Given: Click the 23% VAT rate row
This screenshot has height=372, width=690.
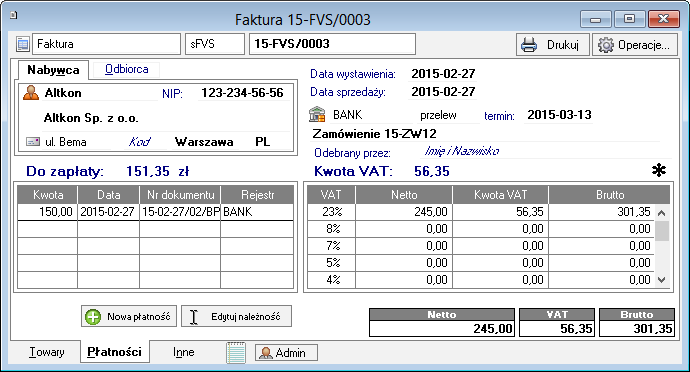Looking at the screenshot, I should pyautogui.click(x=481, y=212).
